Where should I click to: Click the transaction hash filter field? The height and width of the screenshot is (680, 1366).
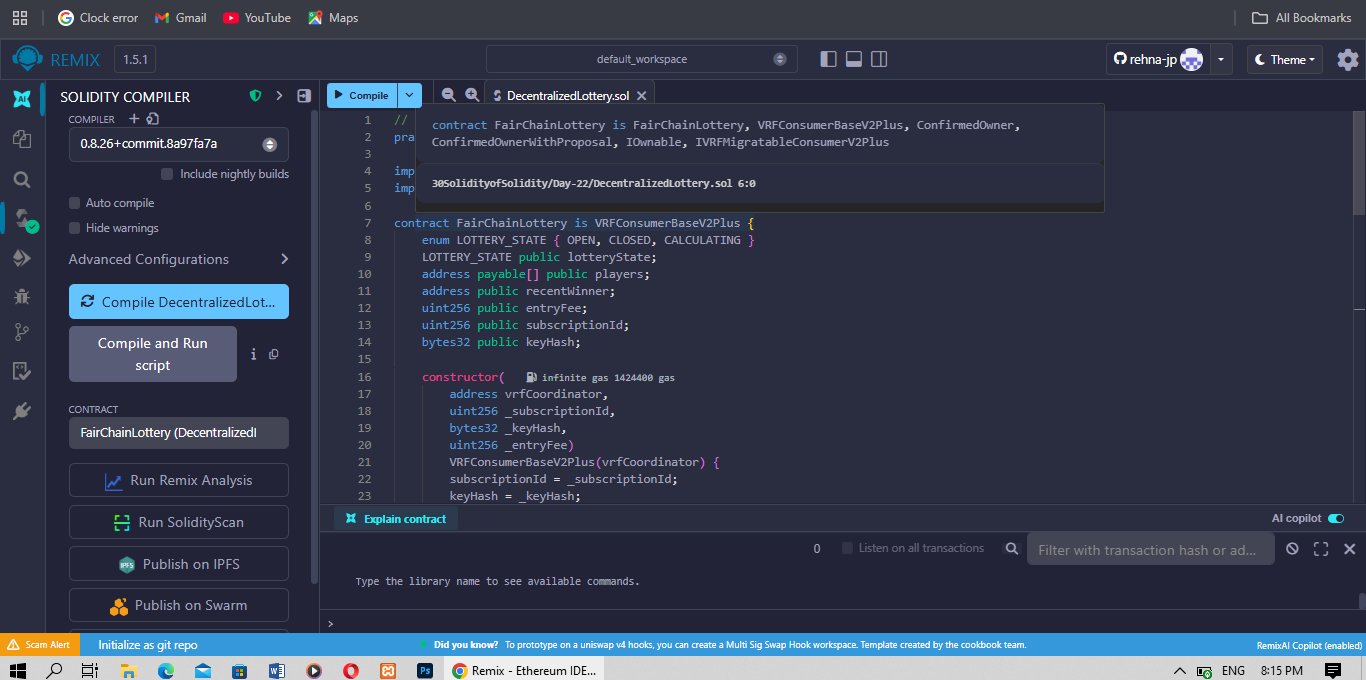[1150, 549]
